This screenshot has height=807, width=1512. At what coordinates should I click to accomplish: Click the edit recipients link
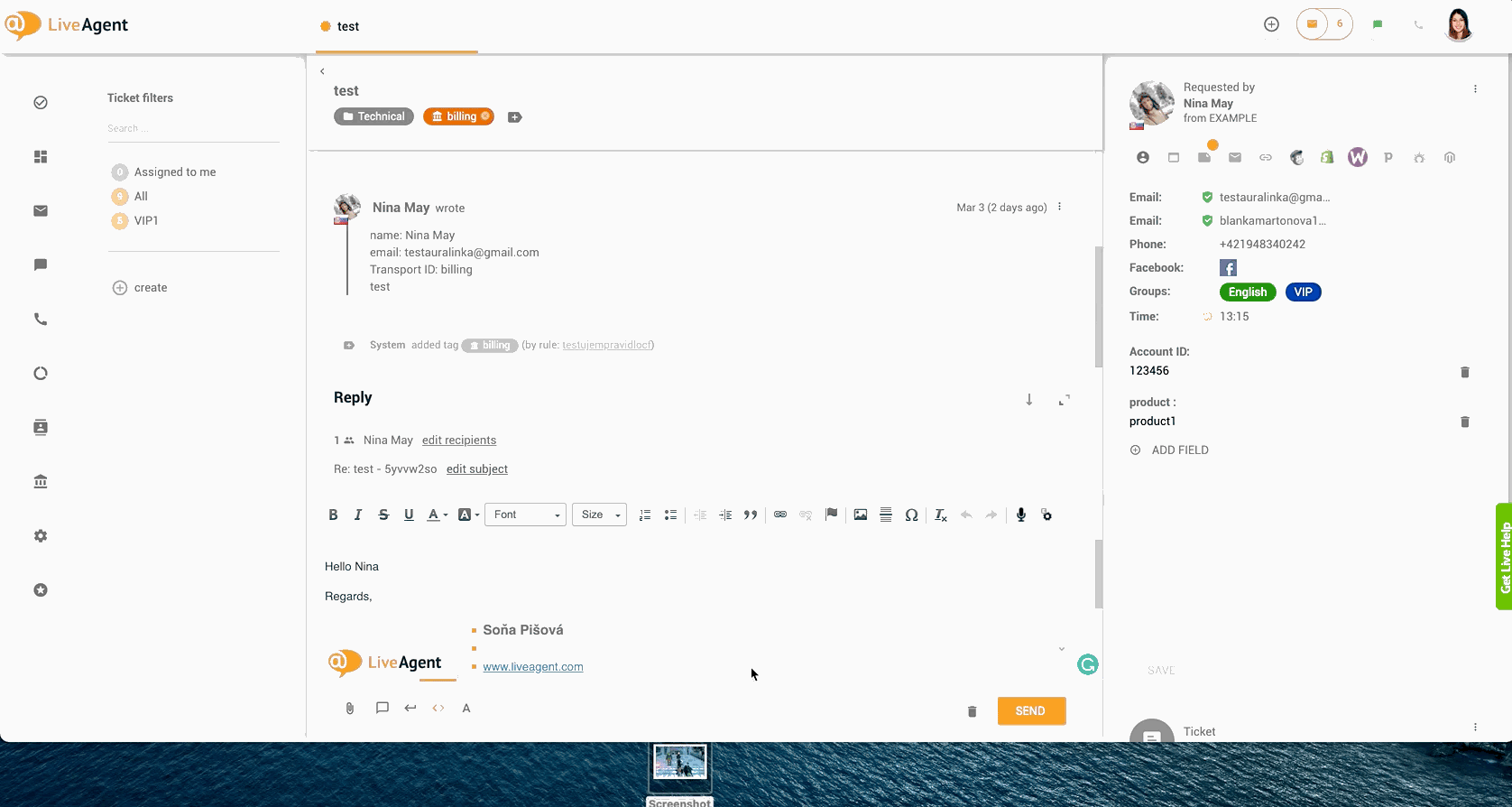point(459,441)
